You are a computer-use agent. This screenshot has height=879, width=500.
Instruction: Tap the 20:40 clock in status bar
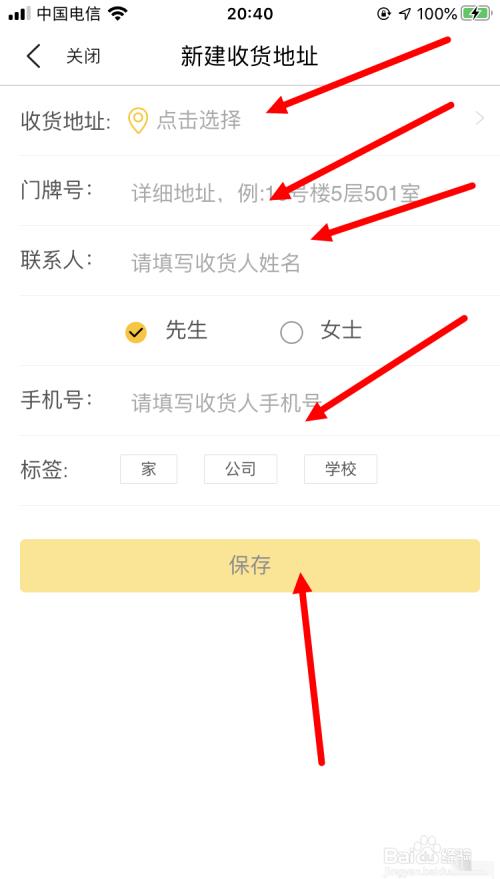[x=250, y=14]
